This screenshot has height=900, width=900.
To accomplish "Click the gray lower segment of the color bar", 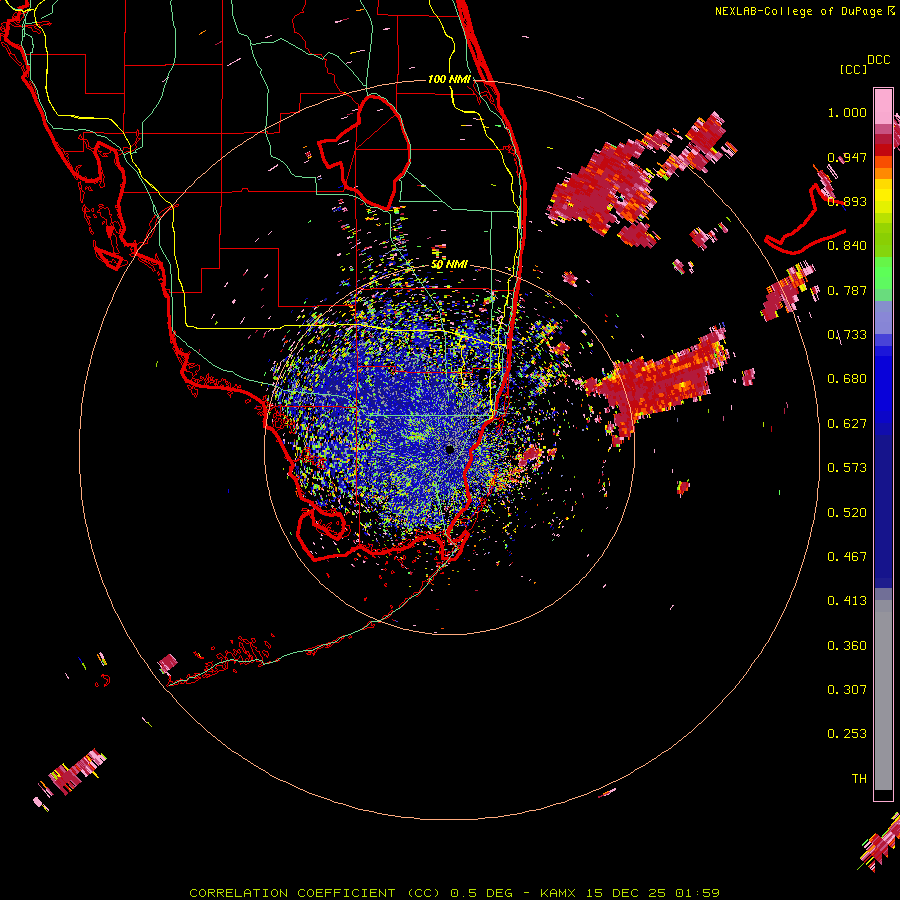I will (x=883, y=695).
